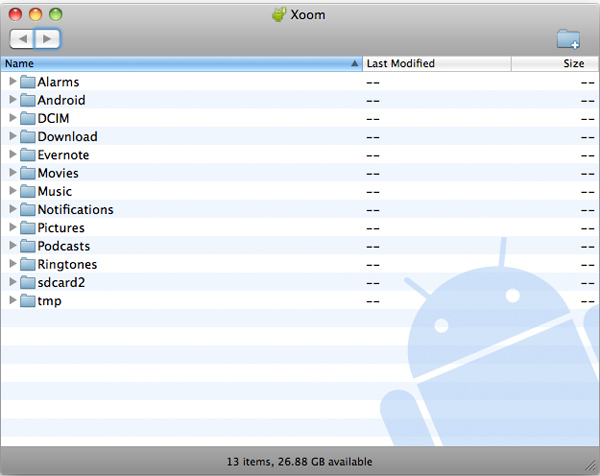600x476 pixels.
Task: Select the Podcasts folder name
Action: tap(64, 246)
